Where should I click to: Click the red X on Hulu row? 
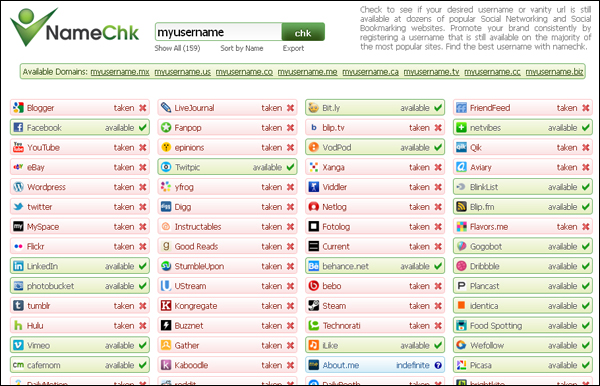143,326
